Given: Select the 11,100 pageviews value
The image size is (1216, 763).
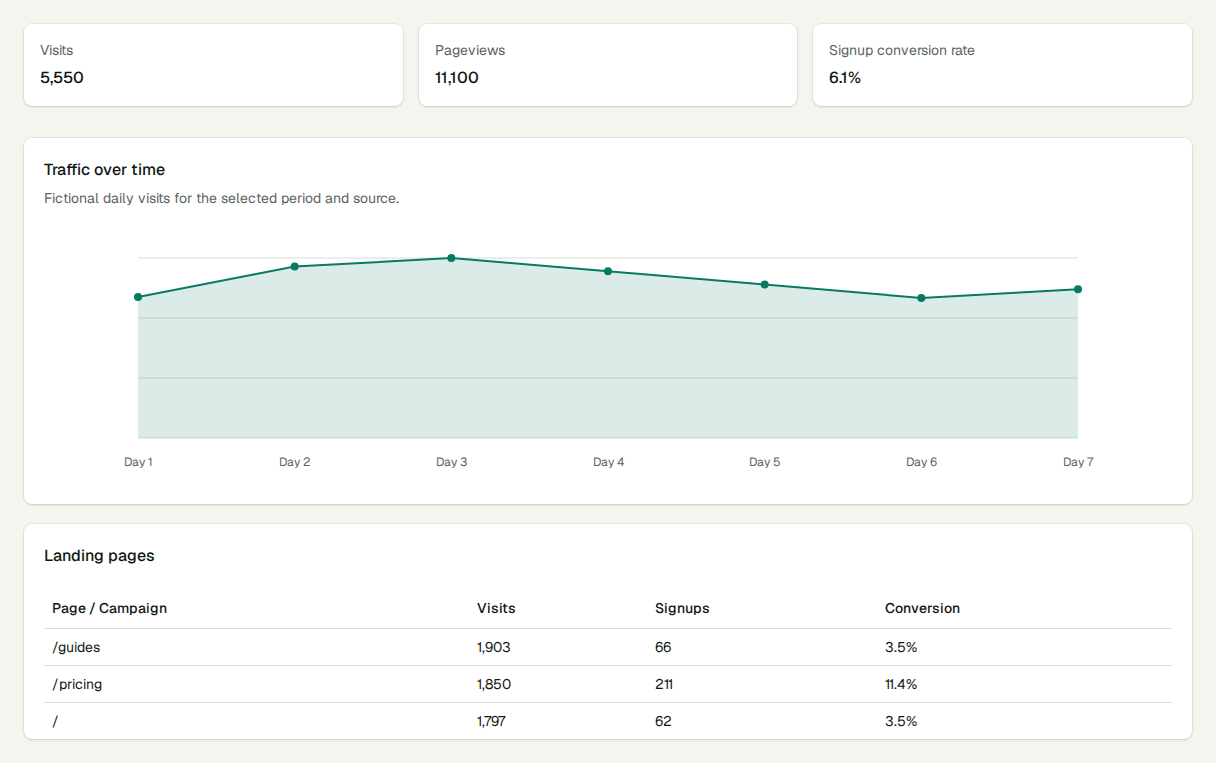Looking at the screenshot, I should pos(457,77).
